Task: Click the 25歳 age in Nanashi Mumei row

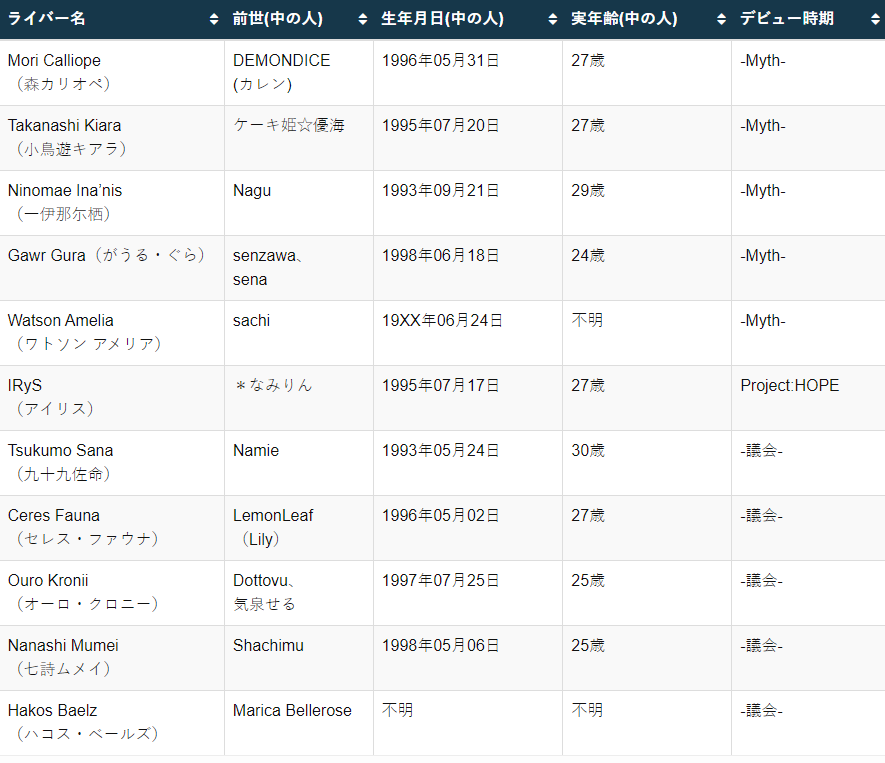Action: tap(588, 645)
